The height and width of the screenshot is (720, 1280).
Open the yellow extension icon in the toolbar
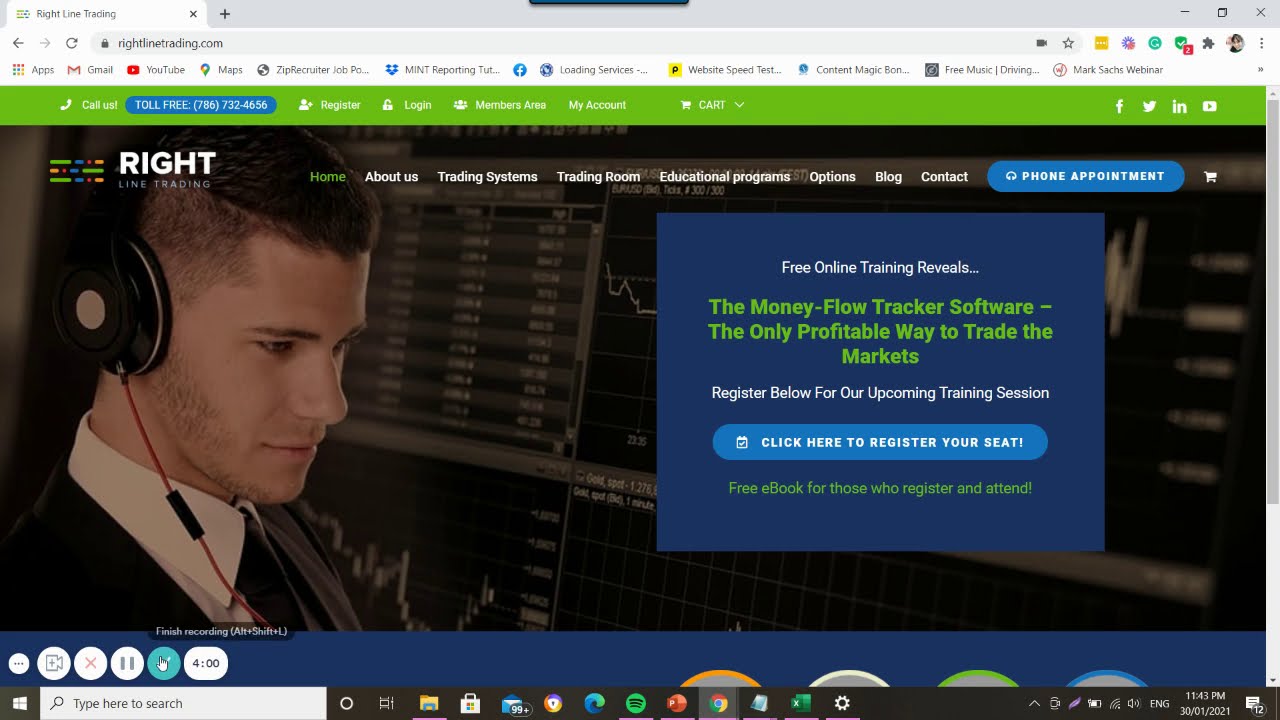(1101, 43)
